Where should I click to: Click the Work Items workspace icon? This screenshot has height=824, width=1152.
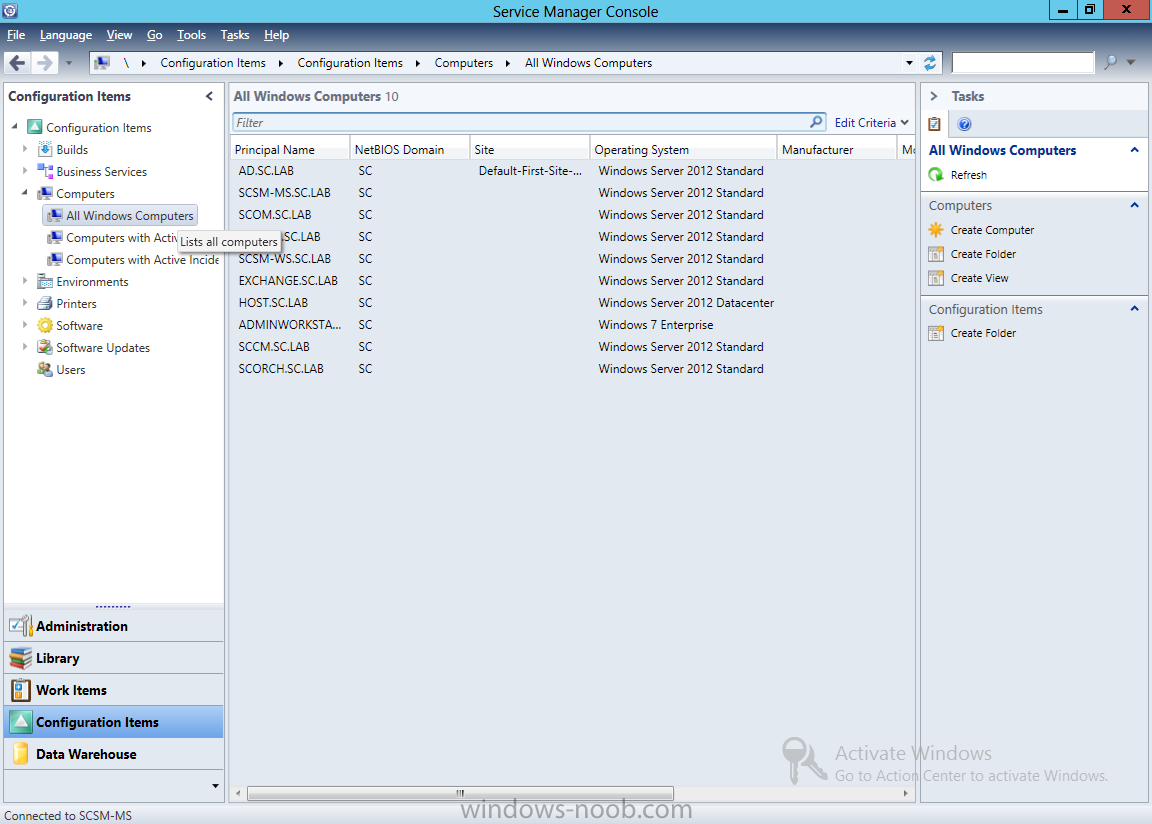pyautogui.click(x=21, y=690)
